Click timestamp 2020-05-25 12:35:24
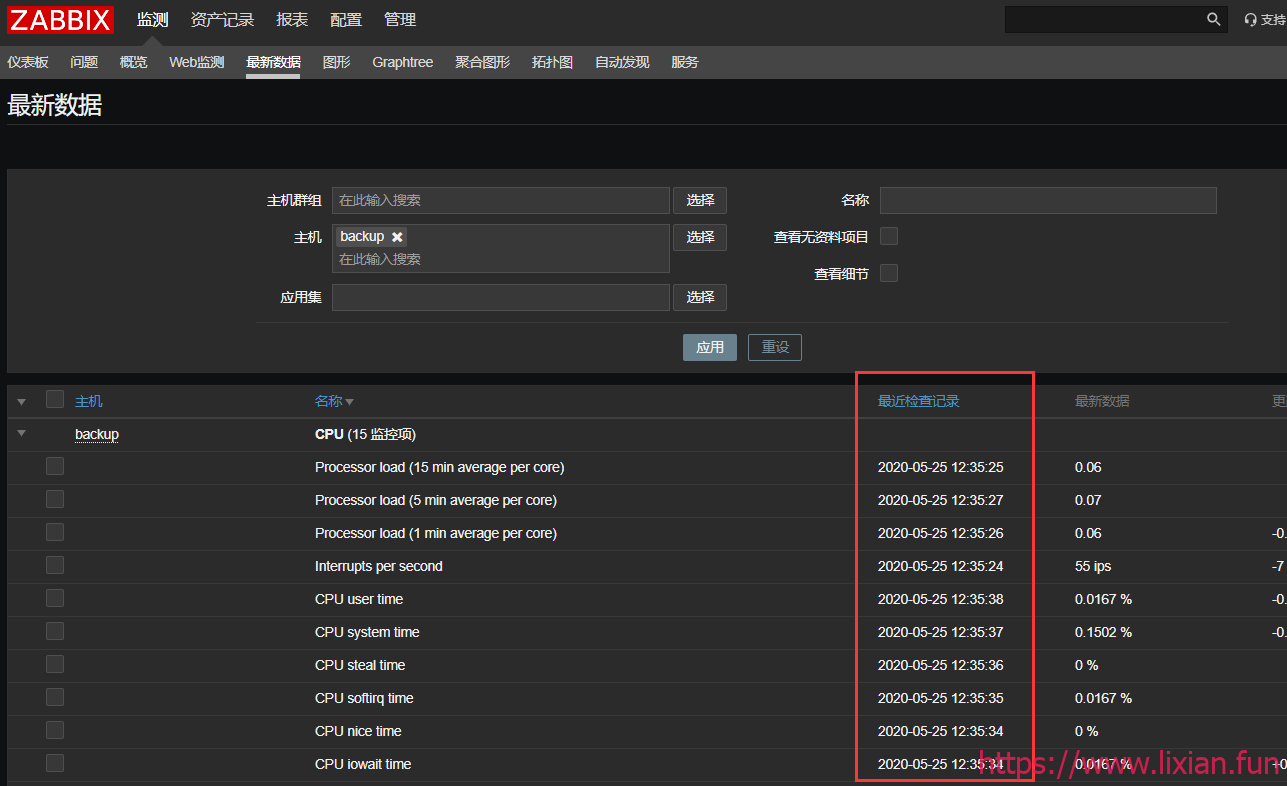The height and width of the screenshot is (786, 1287). click(941, 566)
